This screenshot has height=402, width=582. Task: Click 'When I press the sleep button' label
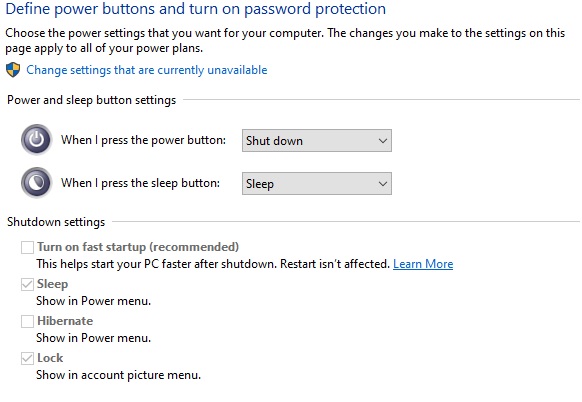[x=140, y=183]
